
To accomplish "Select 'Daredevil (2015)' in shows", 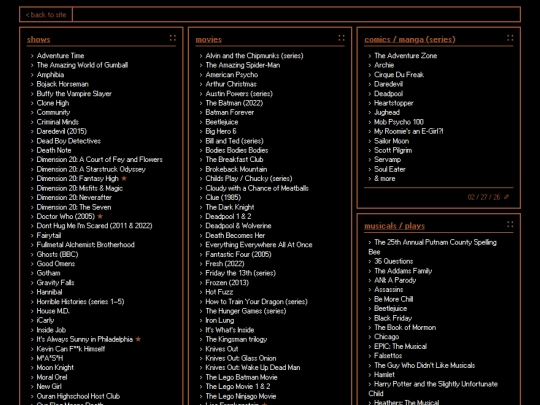I will [x=62, y=131].
